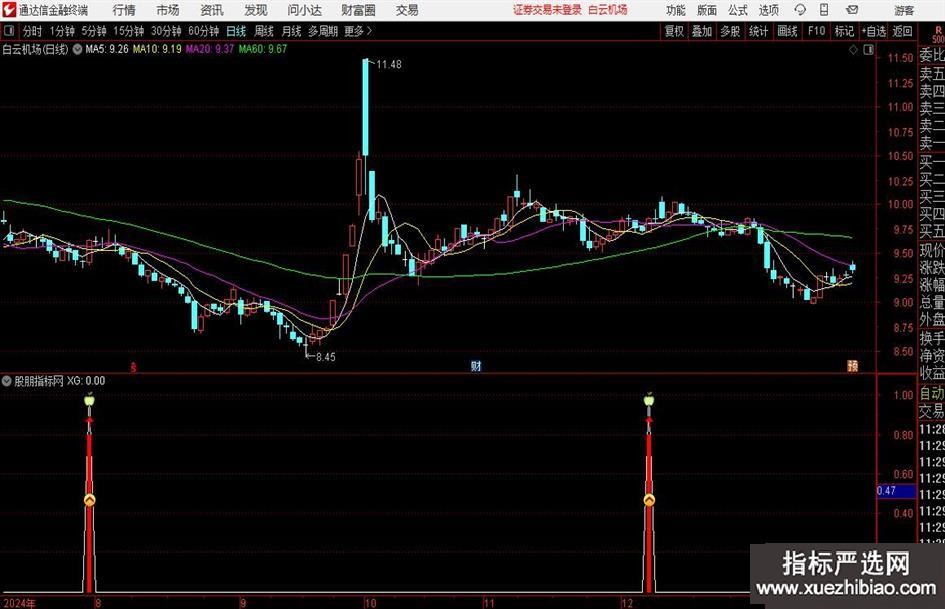Image resolution: width=945 pixels, height=609 pixels.
Task: Click left apple signal marker in indicator
Action: pos(89,399)
